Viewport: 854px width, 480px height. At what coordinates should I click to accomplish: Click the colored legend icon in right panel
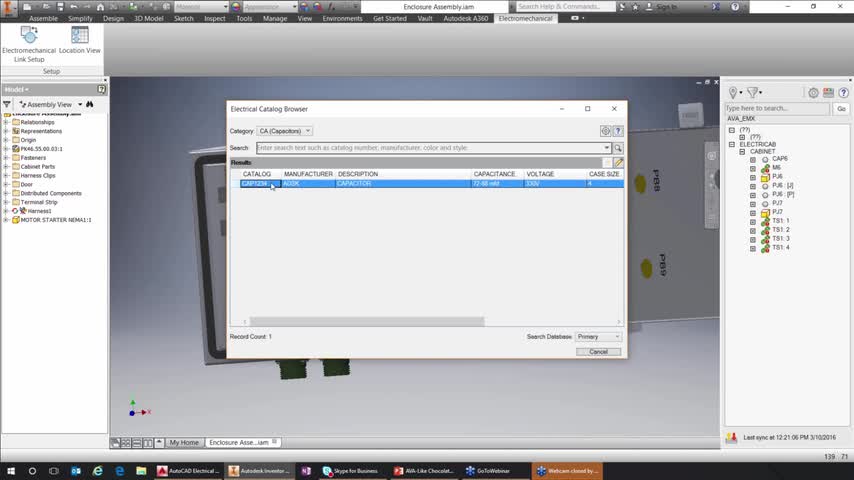(828, 93)
